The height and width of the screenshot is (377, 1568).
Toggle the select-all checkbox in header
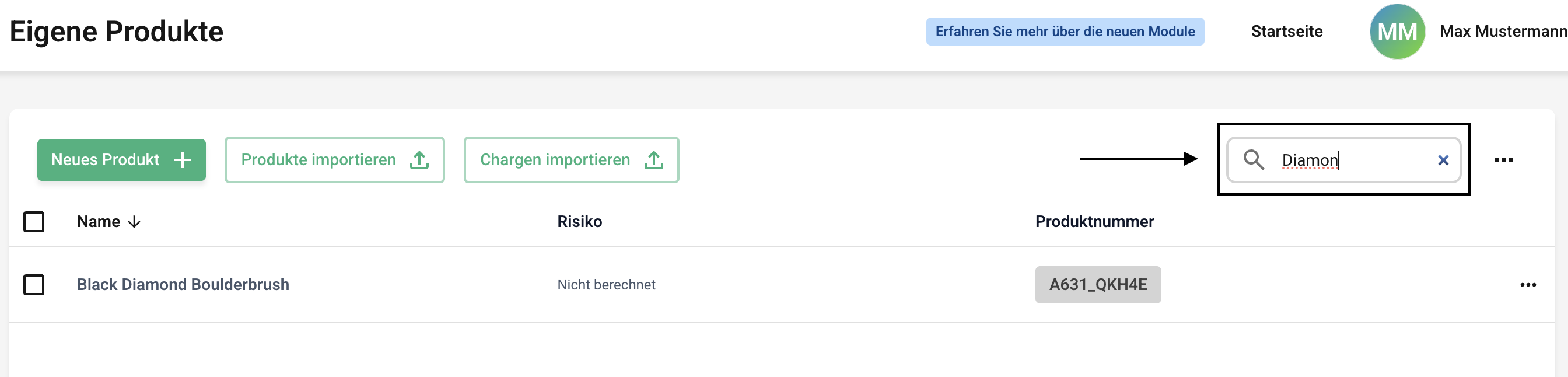[34, 222]
